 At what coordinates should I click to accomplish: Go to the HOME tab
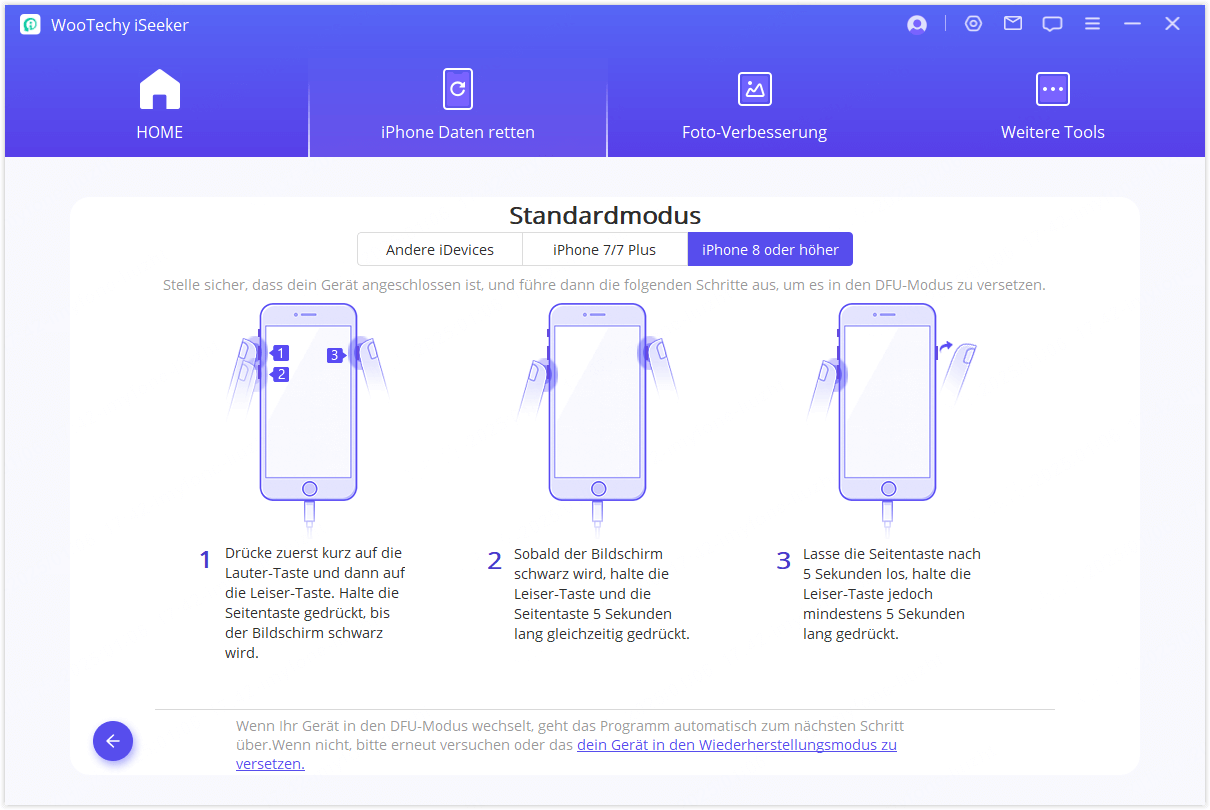point(159,105)
